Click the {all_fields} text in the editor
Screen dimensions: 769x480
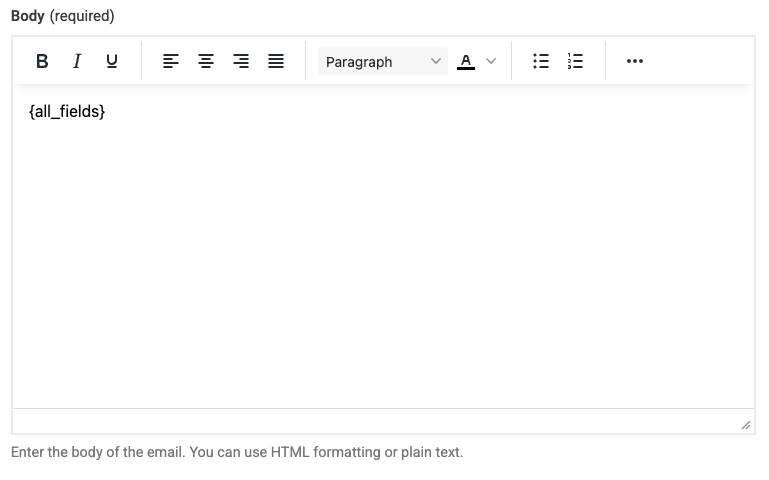point(67,112)
